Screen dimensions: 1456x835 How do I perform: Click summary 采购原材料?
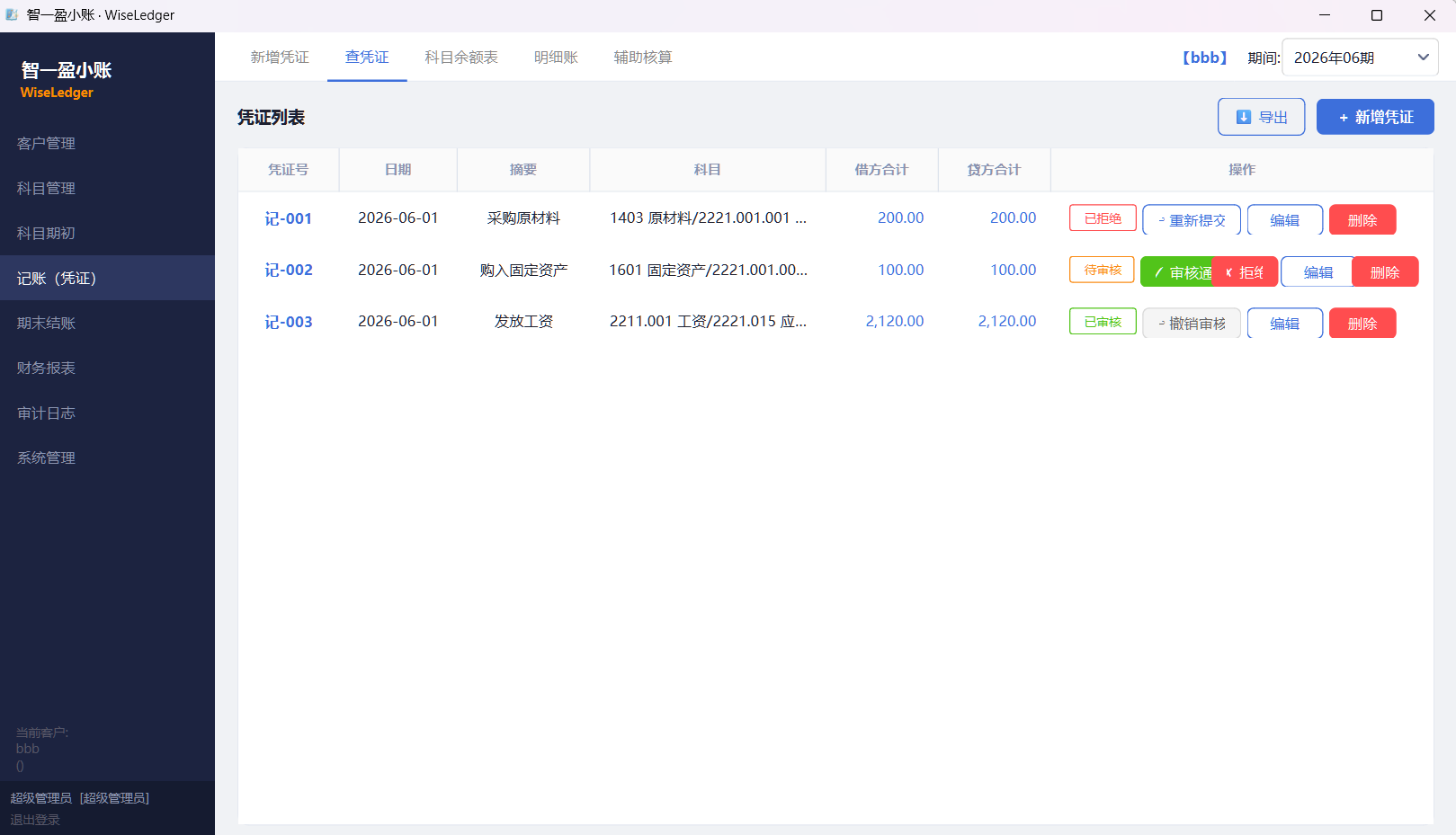(x=523, y=218)
